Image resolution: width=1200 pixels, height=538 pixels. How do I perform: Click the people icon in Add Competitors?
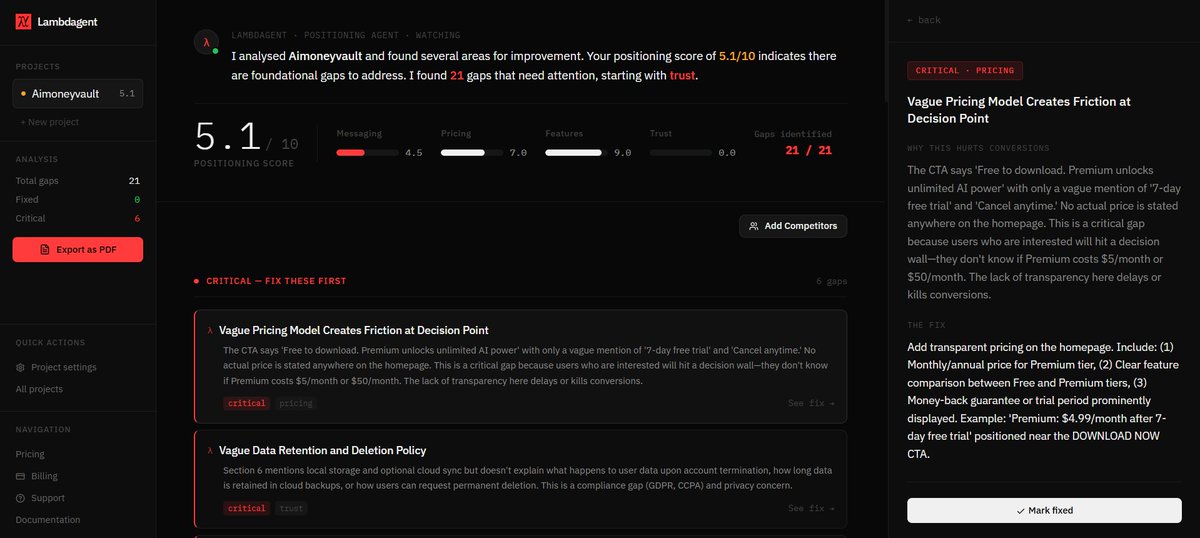click(x=754, y=226)
